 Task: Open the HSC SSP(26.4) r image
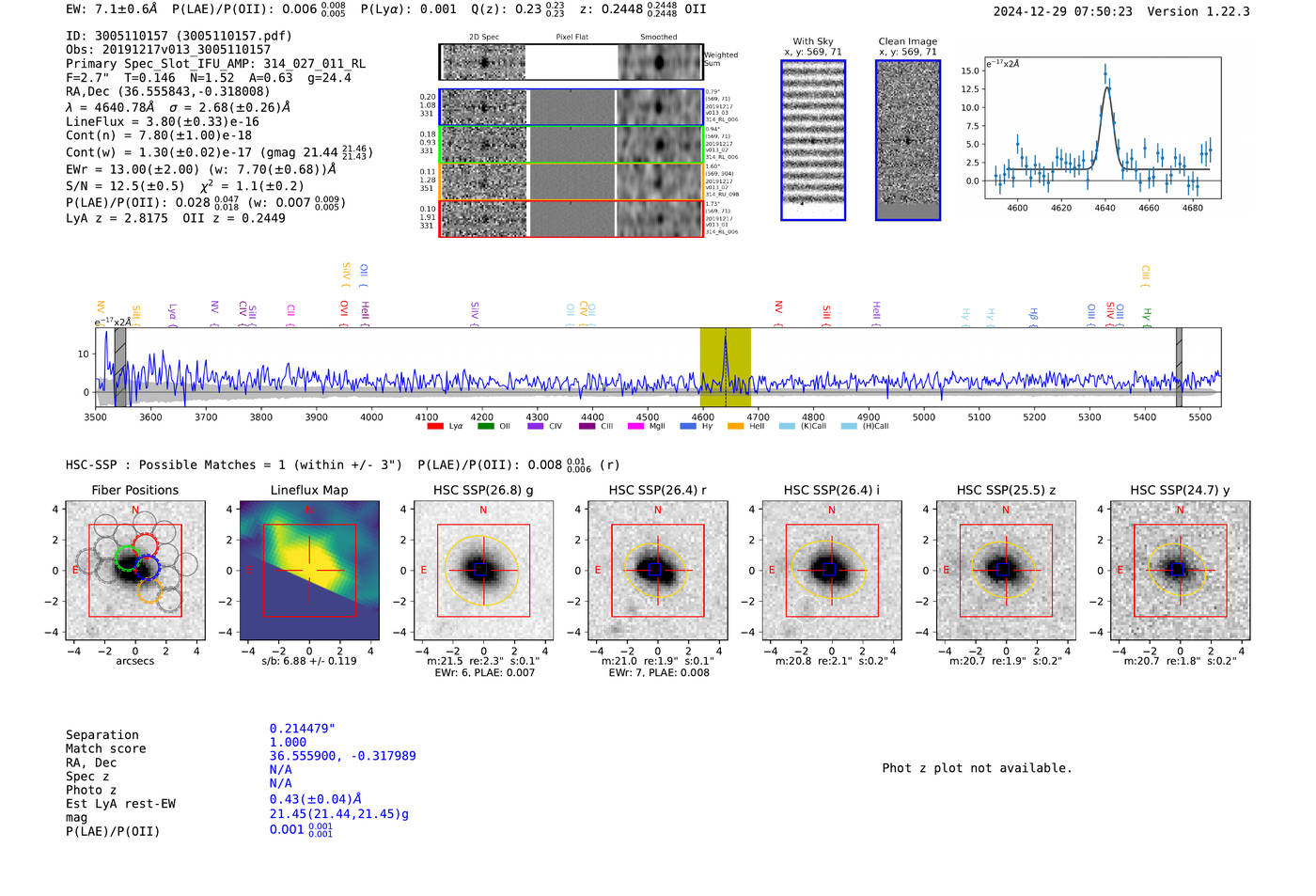(x=657, y=571)
